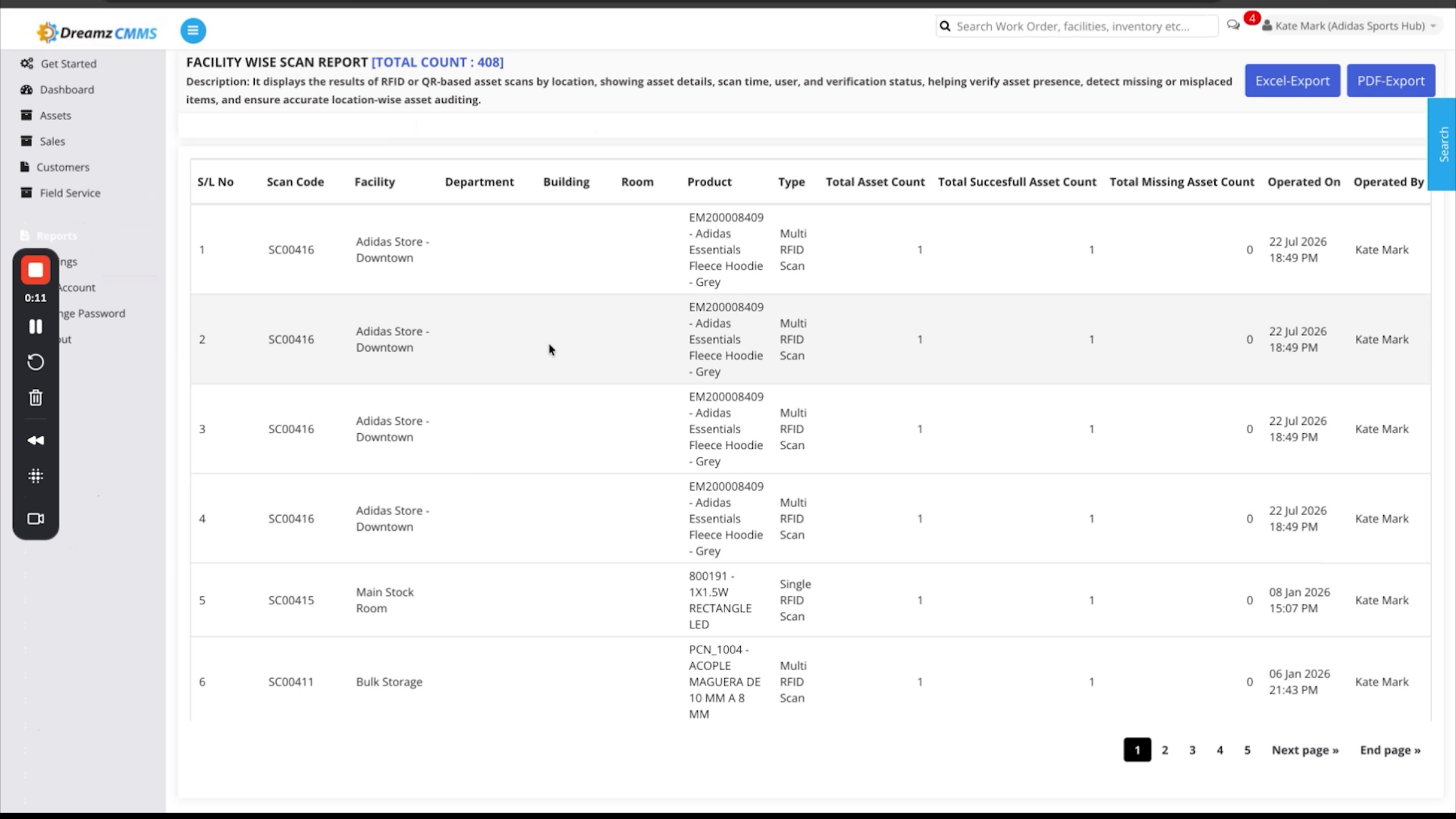Click the rewind double-arrow icon
The width and height of the screenshot is (1456, 819).
[36, 440]
